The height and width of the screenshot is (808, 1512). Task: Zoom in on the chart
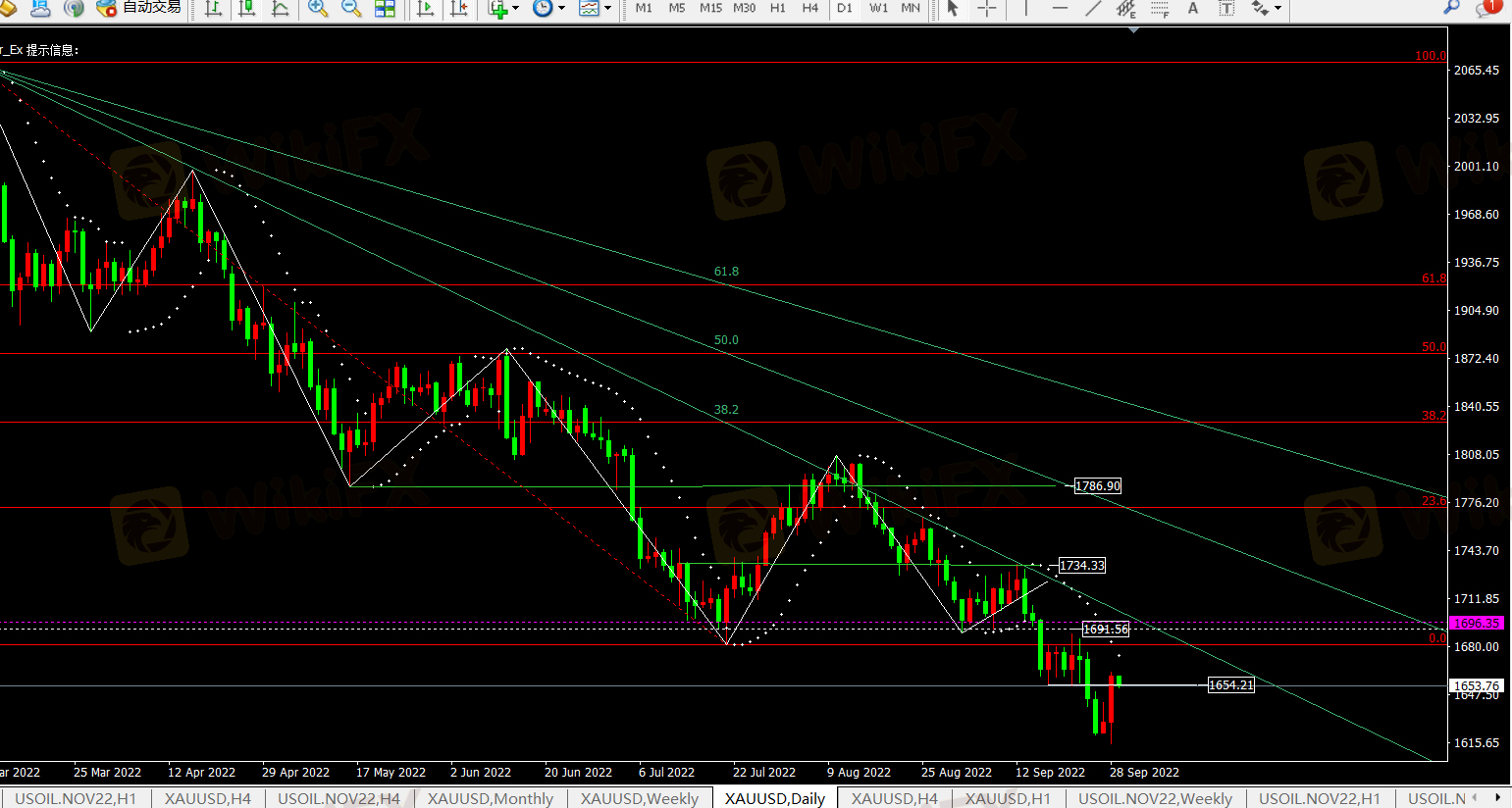tap(318, 8)
